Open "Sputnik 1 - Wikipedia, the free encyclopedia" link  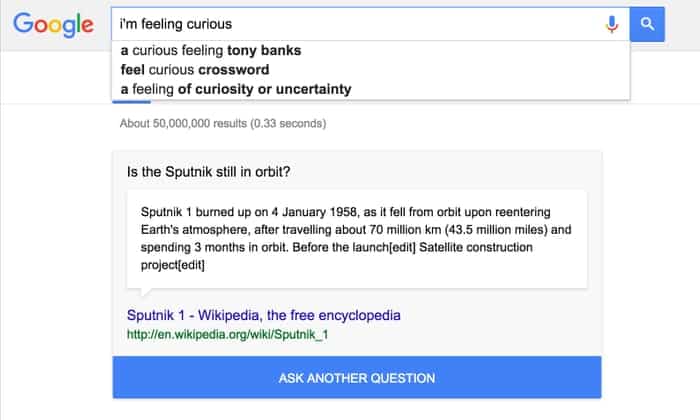point(263,315)
